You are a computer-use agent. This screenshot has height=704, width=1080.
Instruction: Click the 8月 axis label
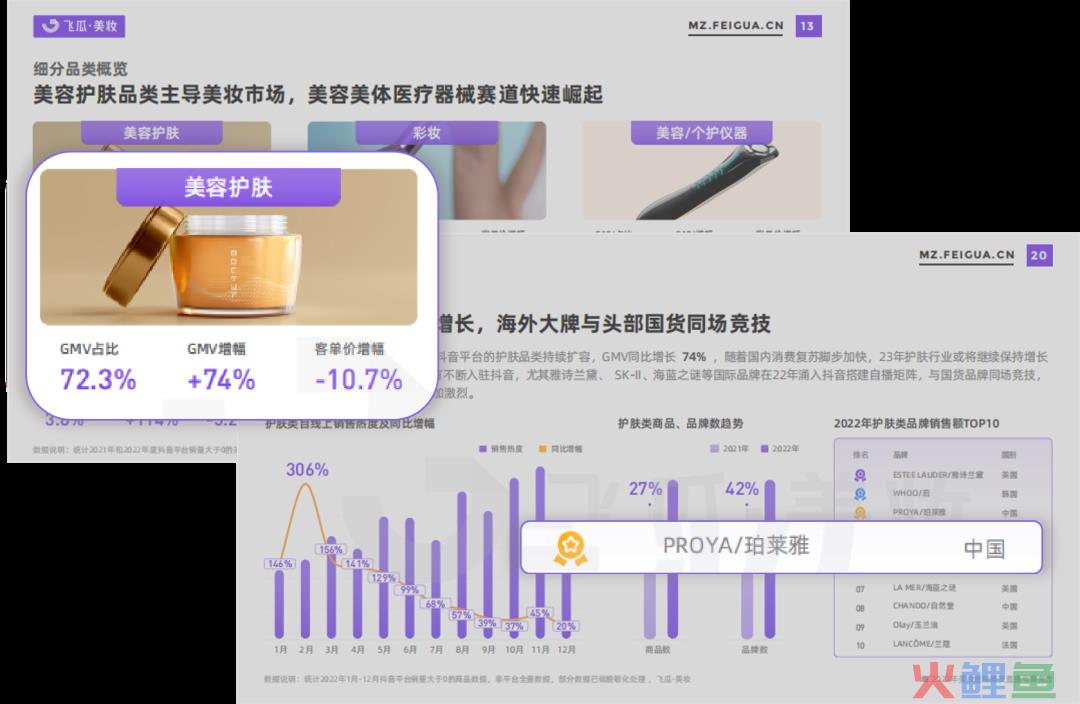click(x=462, y=650)
